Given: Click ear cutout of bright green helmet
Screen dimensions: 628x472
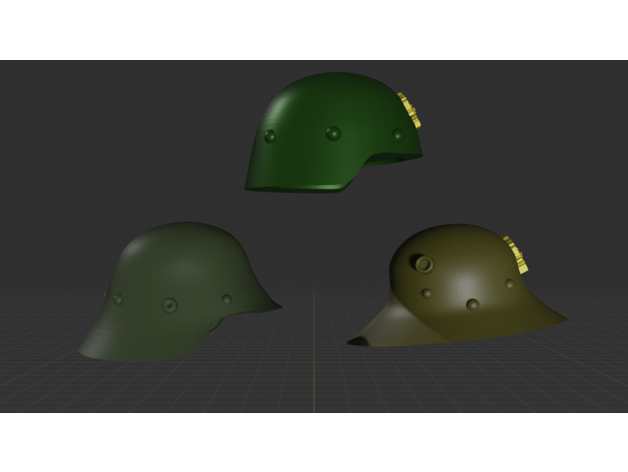Looking at the screenshot, I should 390,160.
